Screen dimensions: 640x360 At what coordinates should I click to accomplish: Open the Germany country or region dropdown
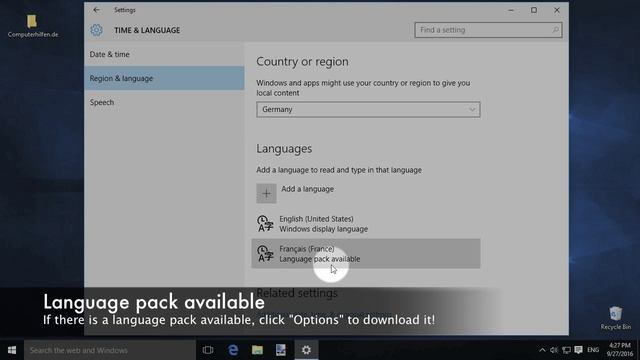pyautogui.click(x=368, y=109)
